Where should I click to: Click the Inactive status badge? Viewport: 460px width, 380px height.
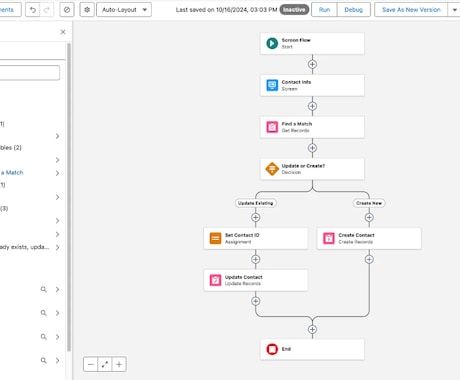[294, 10]
